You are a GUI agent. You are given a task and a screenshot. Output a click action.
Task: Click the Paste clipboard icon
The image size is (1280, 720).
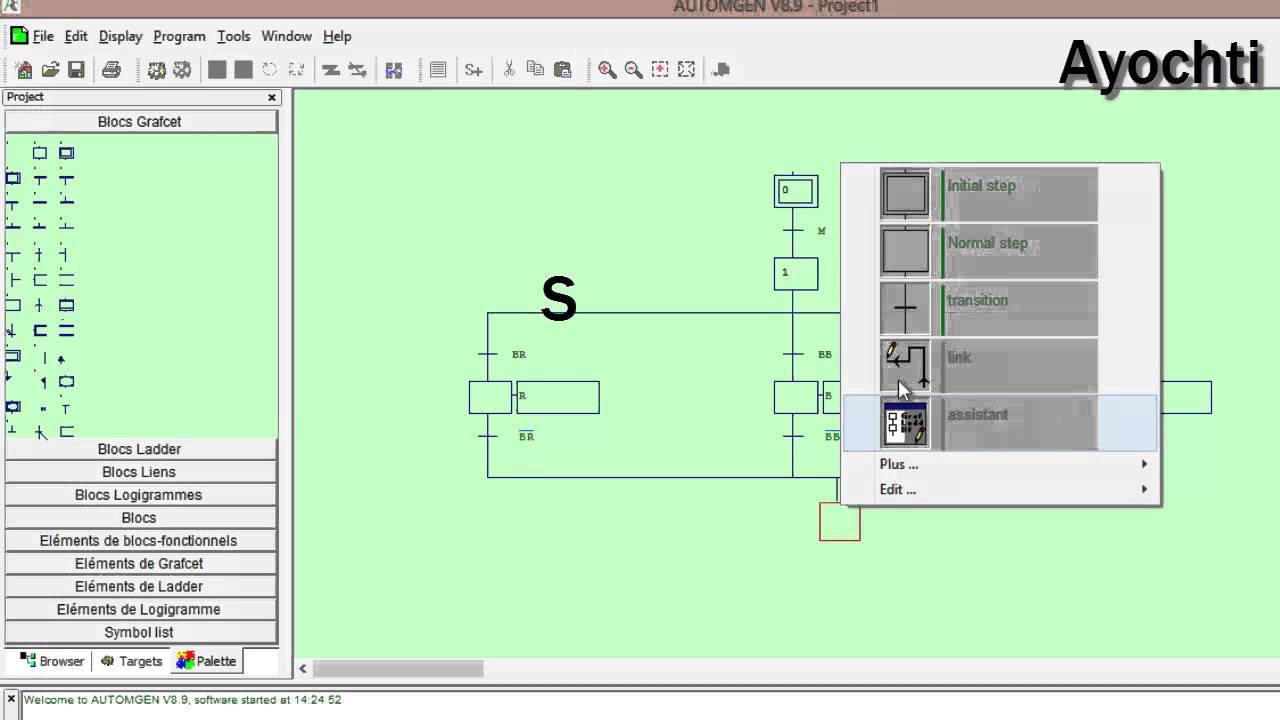(562, 70)
